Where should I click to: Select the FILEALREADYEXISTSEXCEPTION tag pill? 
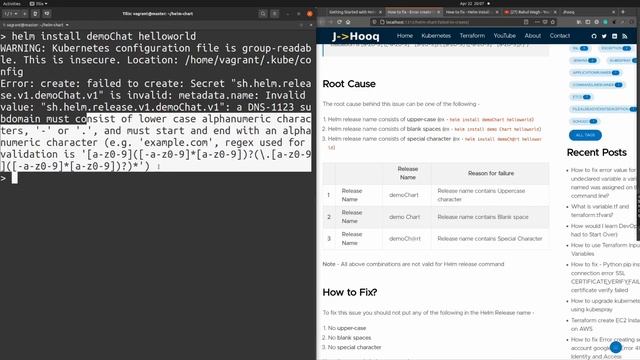603,109
